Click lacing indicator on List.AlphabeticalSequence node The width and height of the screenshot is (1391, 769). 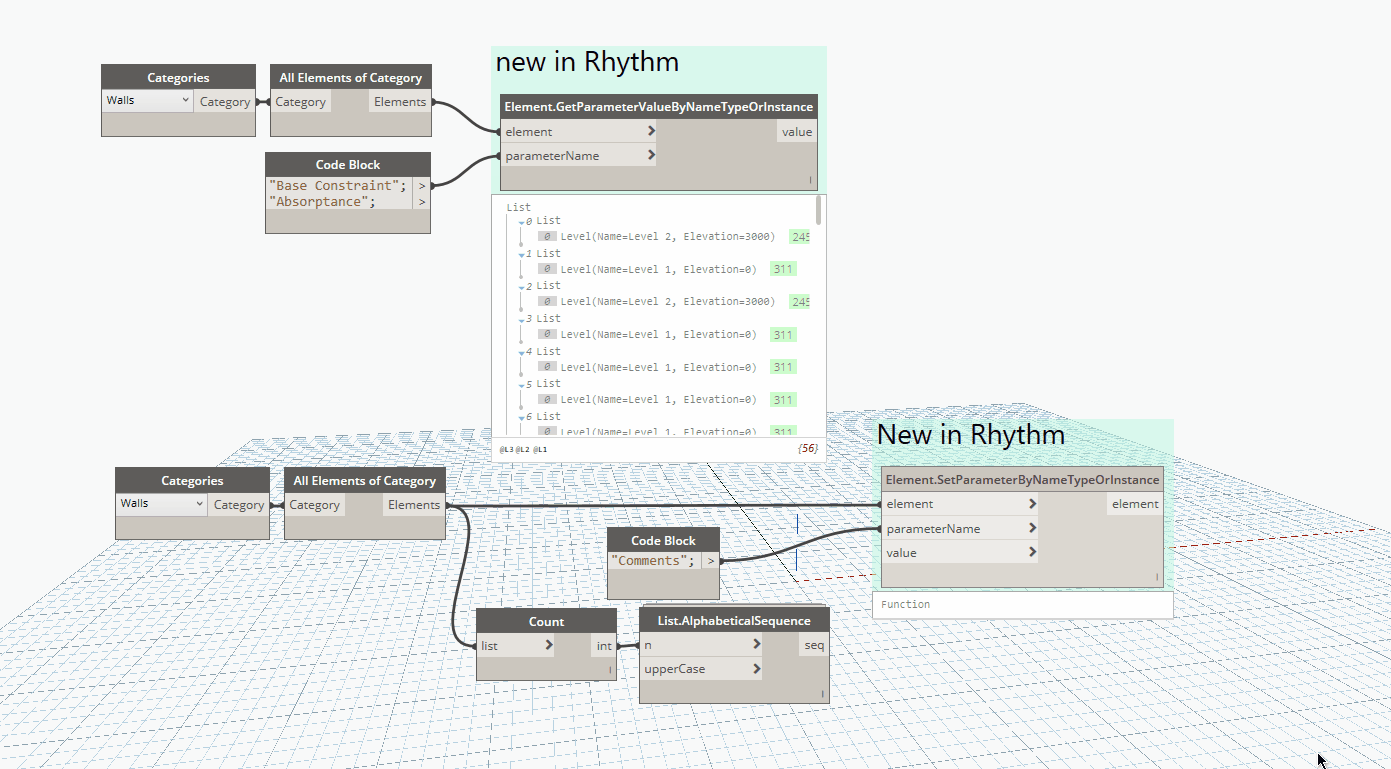click(x=823, y=694)
